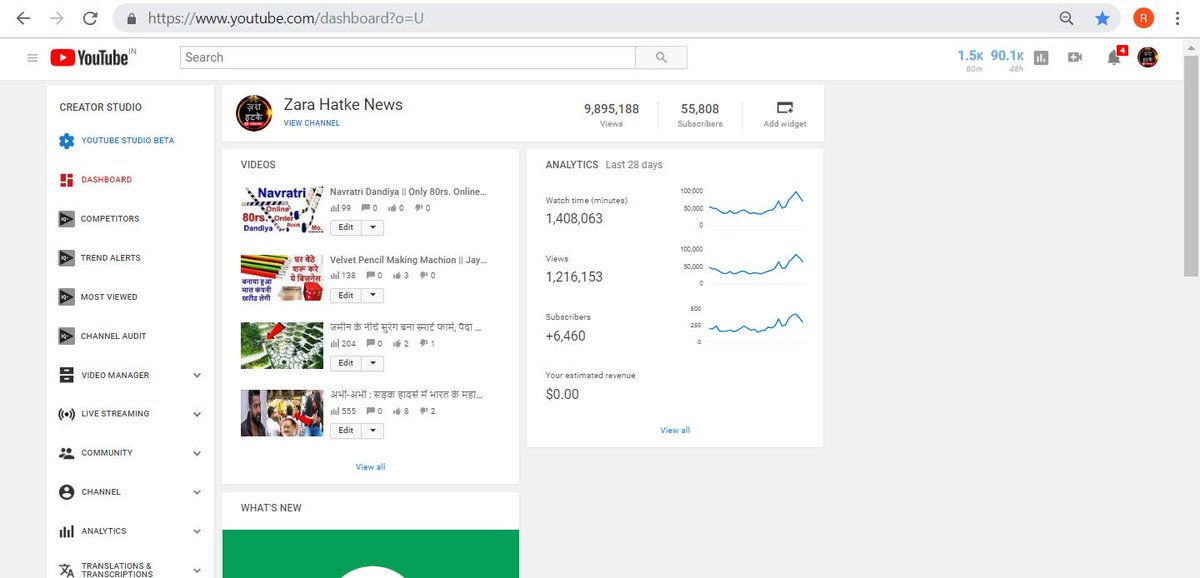1200x578 pixels.
Task: Click the create video camera icon
Action: [x=1075, y=58]
